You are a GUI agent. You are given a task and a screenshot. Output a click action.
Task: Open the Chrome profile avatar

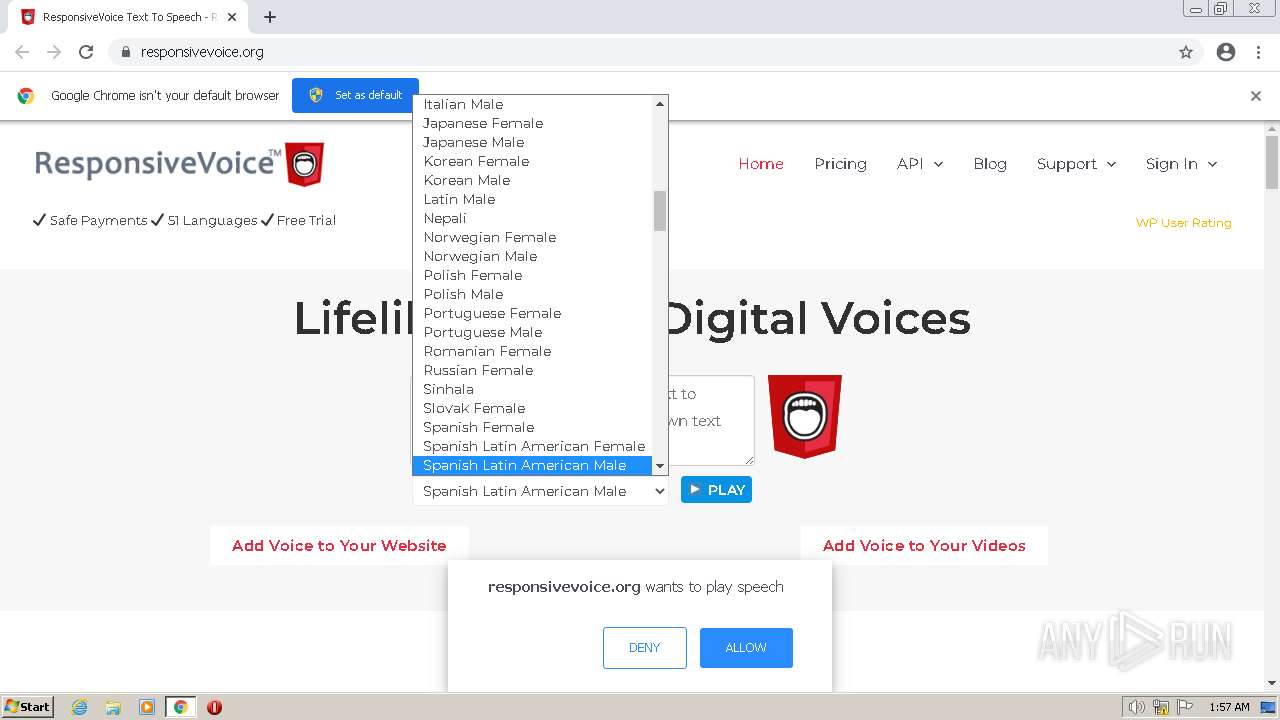point(1226,52)
